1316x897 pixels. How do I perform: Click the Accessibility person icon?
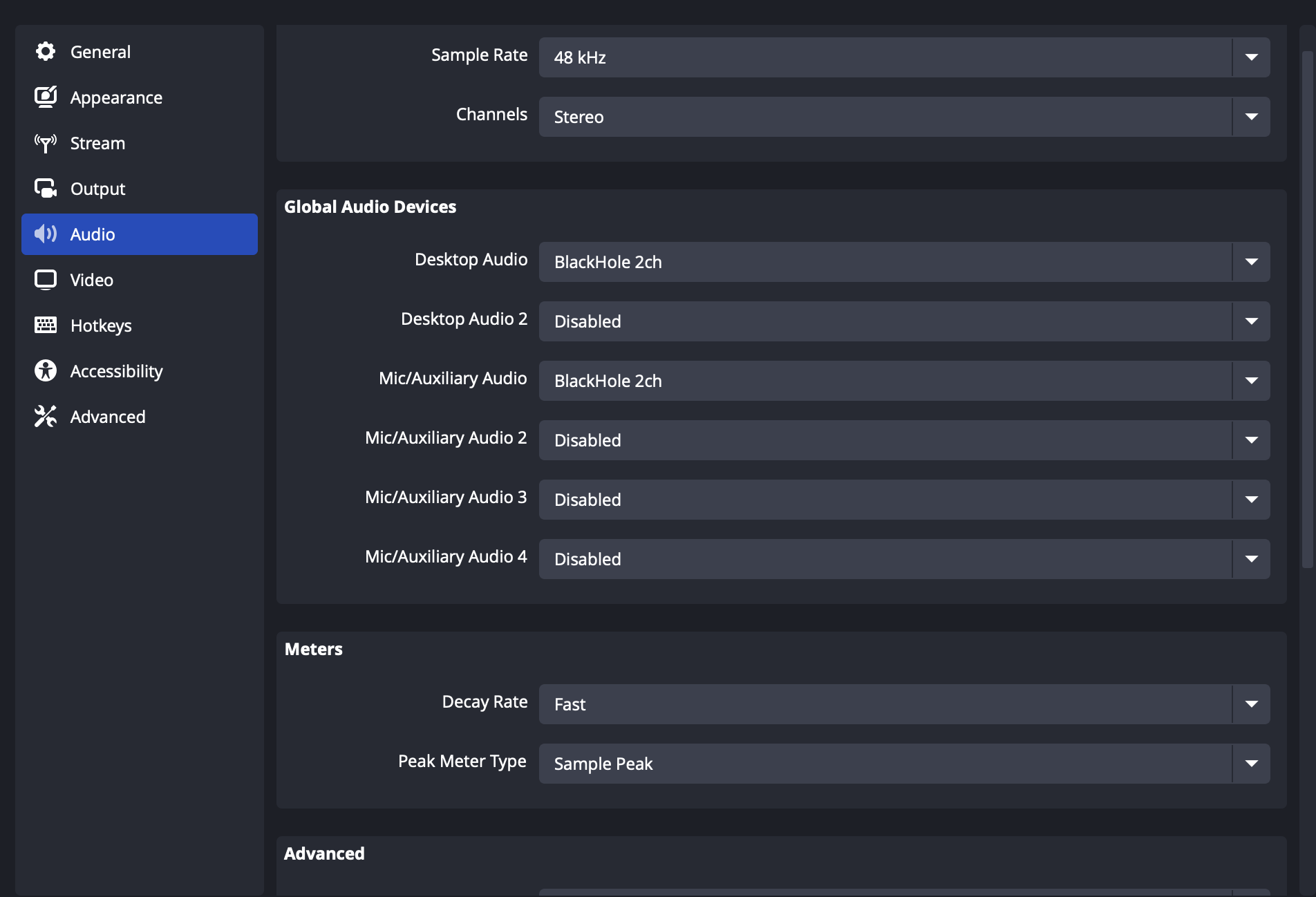click(x=46, y=371)
